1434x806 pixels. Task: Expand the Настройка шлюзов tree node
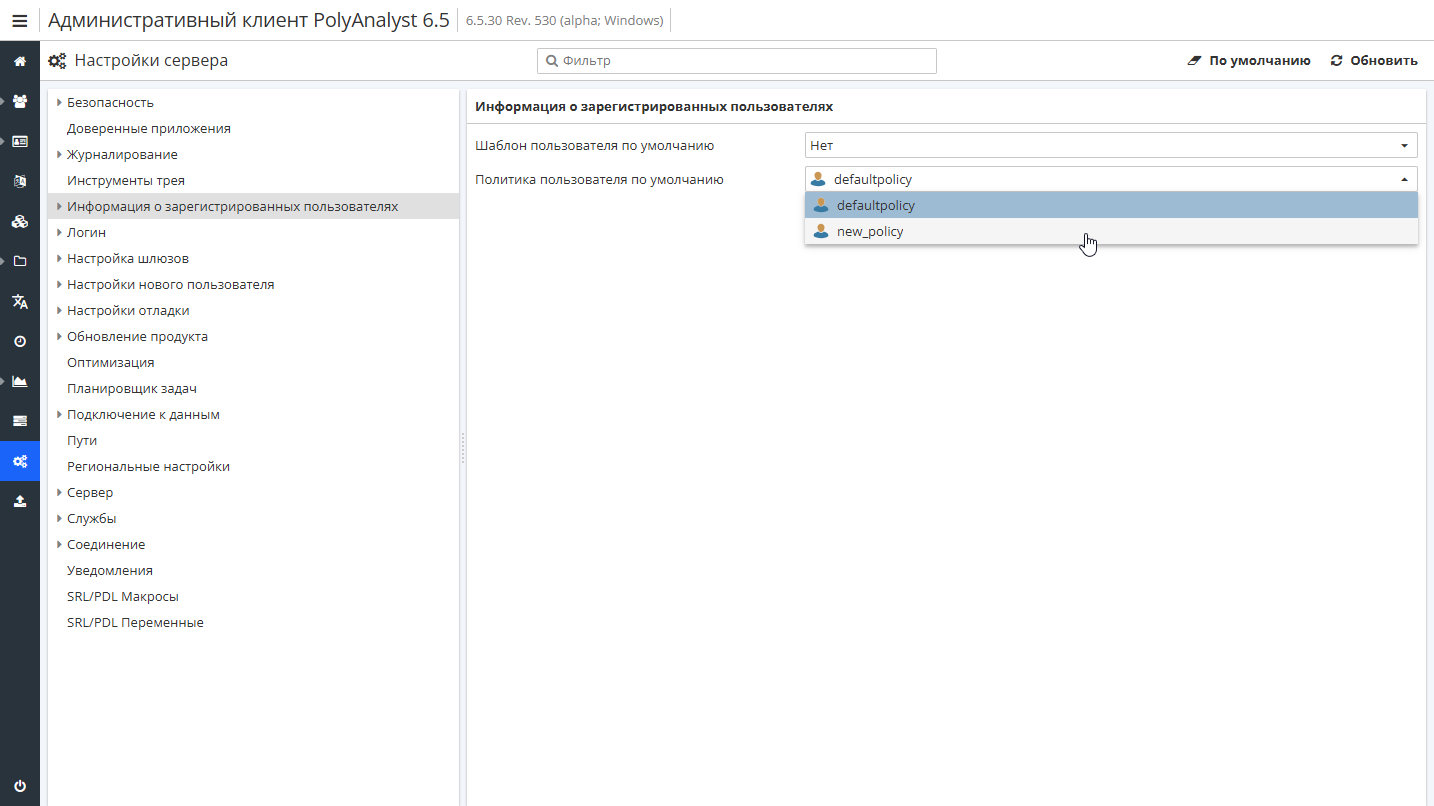tap(59, 258)
